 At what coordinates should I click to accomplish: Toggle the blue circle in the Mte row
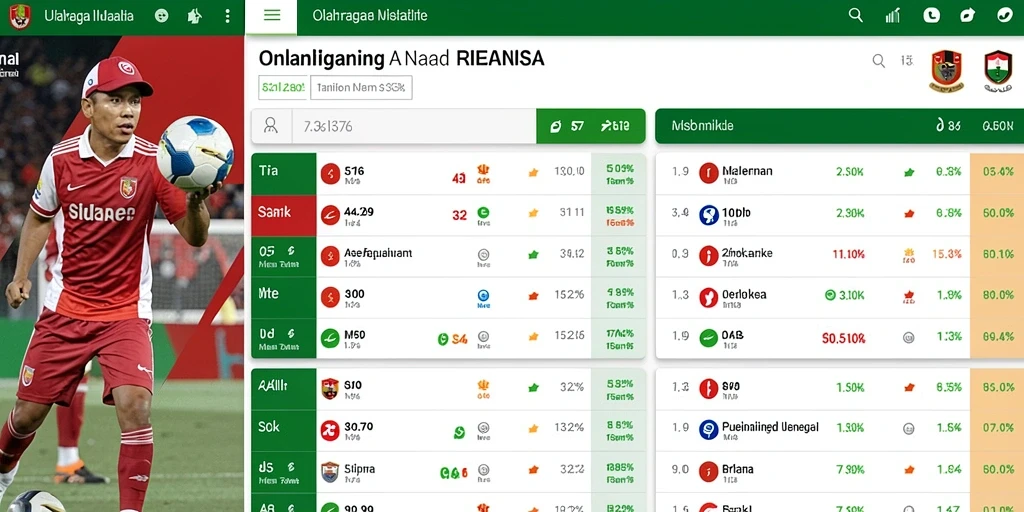483,295
